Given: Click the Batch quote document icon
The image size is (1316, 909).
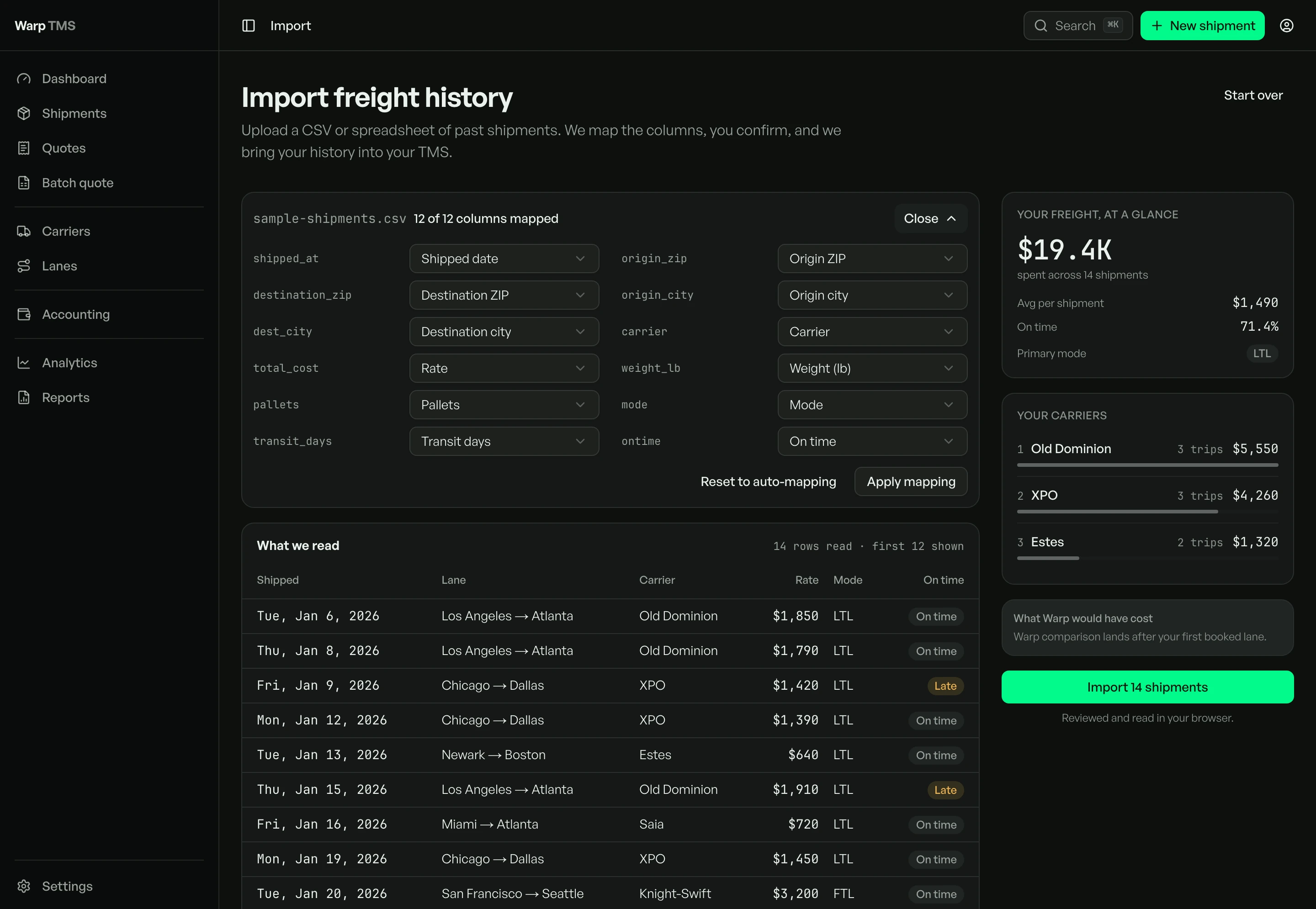Looking at the screenshot, I should pos(23,183).
